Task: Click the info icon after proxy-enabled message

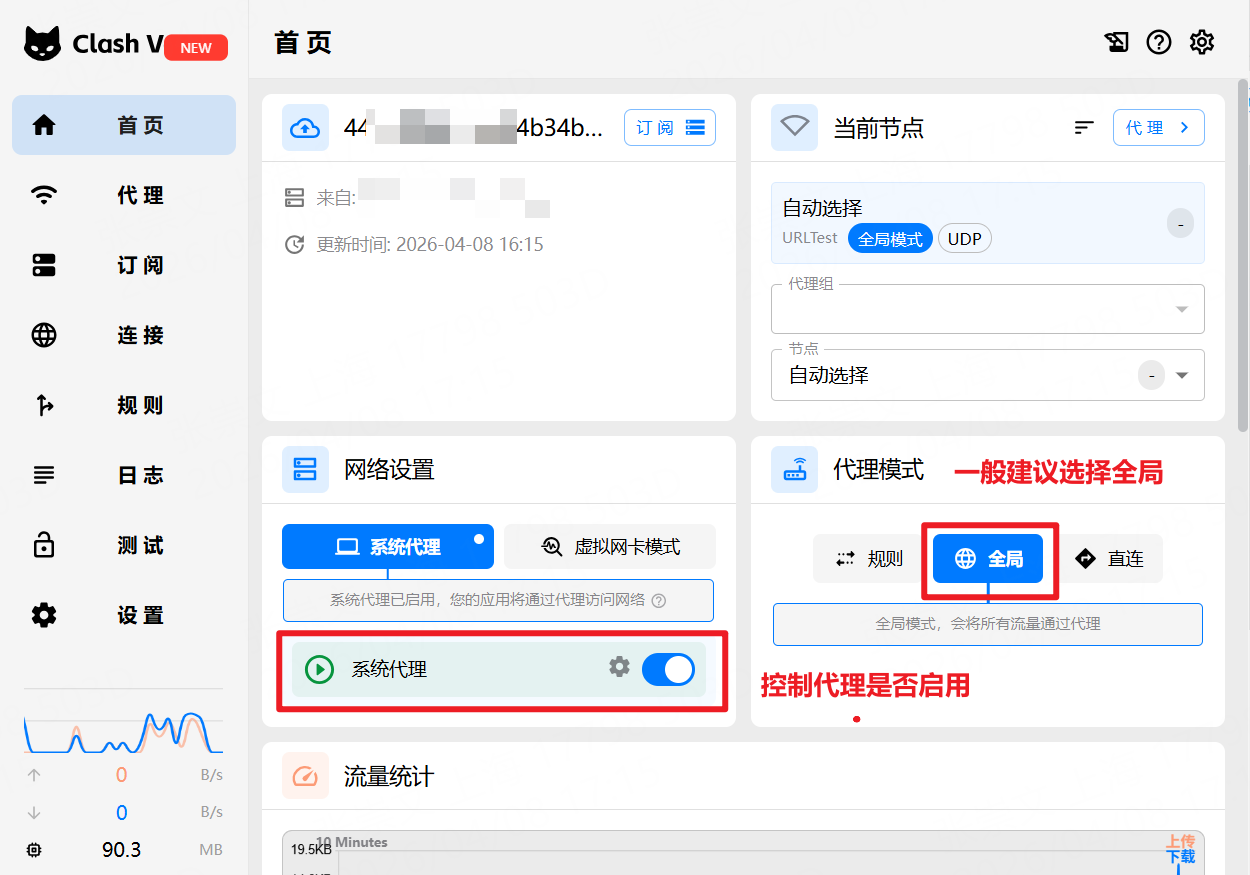Action: 658,601
